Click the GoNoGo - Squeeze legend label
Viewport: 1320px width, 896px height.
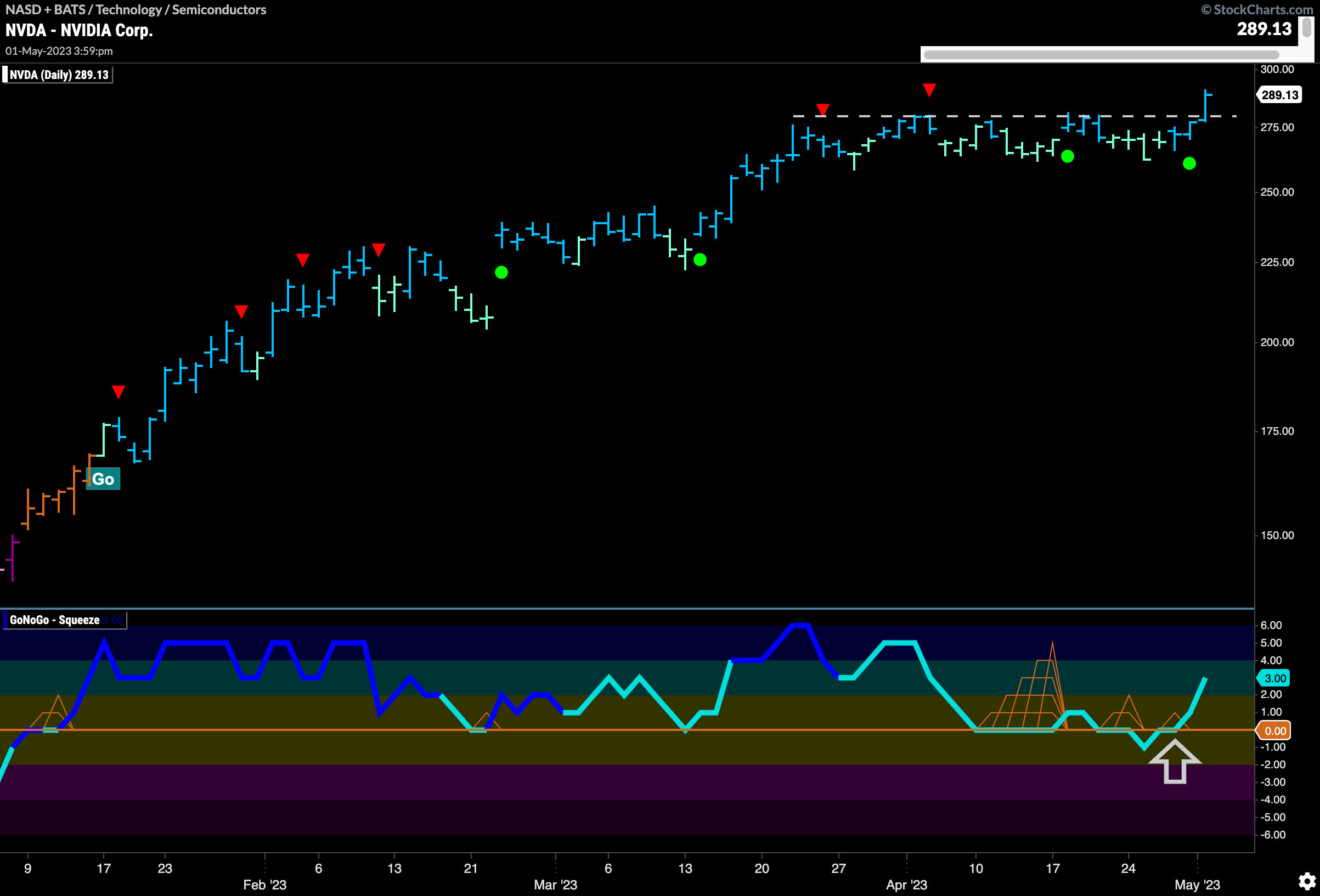coord(65,620)
